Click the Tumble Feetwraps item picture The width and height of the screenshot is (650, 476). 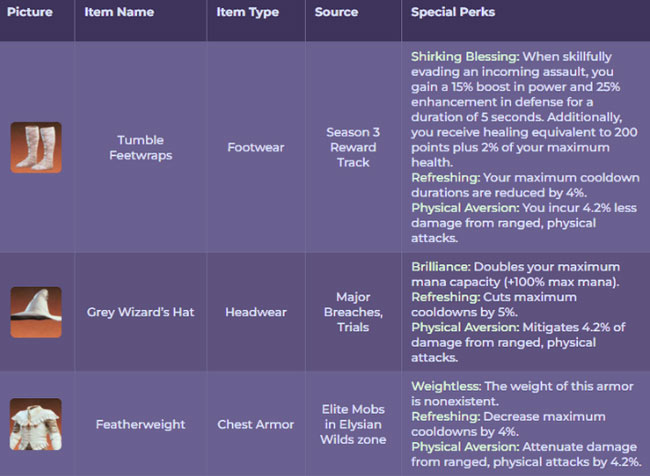click(x=36, y=147)
